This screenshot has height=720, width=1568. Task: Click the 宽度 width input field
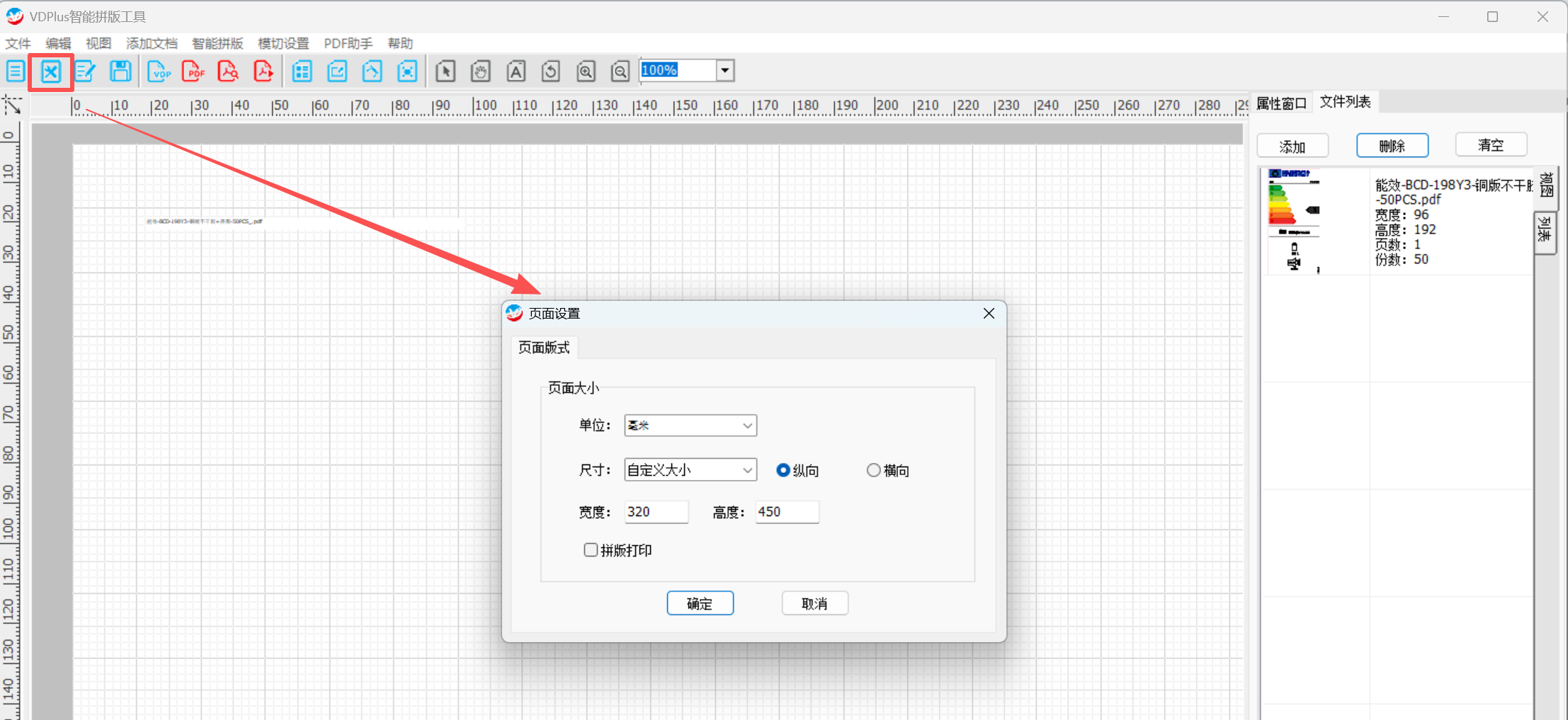click(x=656, y=512)
